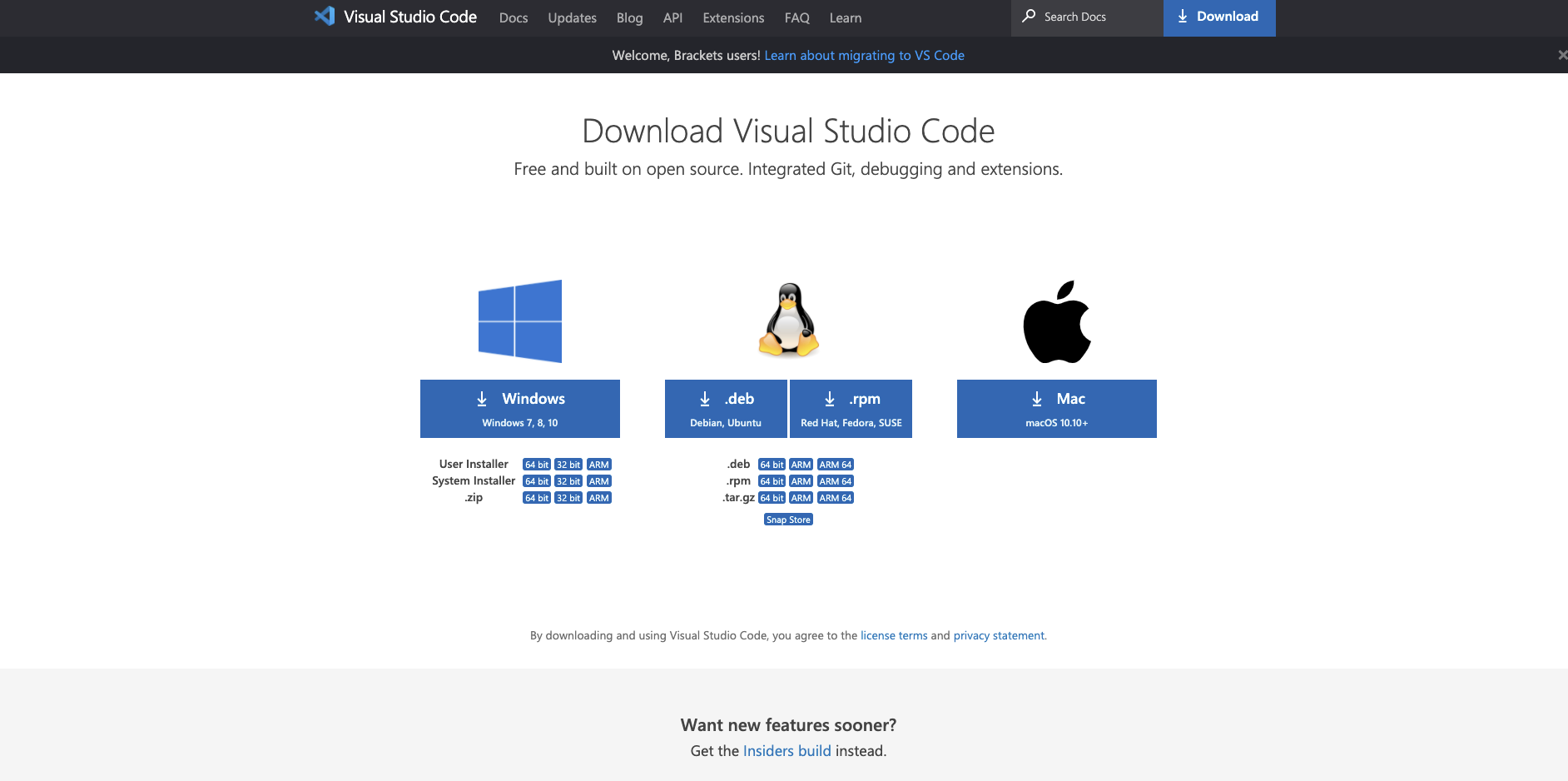1568x781 pixels.
Task: Click the 'User Installer' label
Action: pos(474,464)
